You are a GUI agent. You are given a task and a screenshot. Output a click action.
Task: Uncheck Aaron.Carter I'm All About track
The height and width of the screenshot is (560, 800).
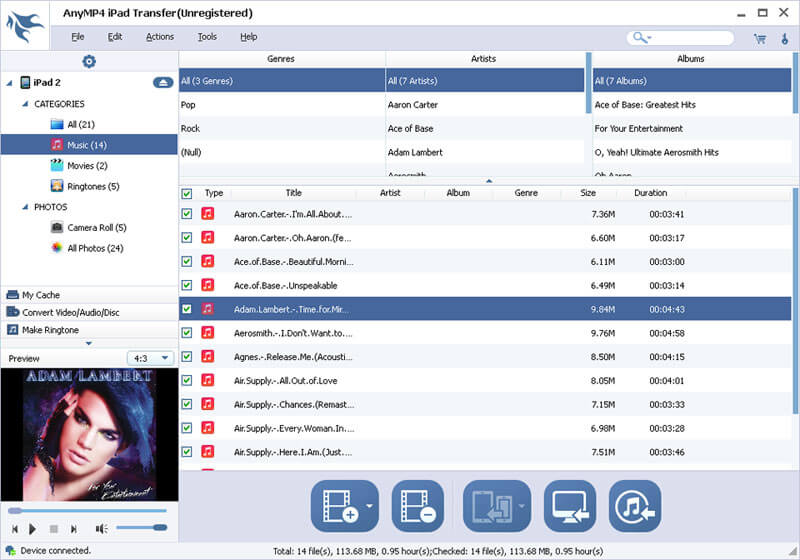[187, 214]
